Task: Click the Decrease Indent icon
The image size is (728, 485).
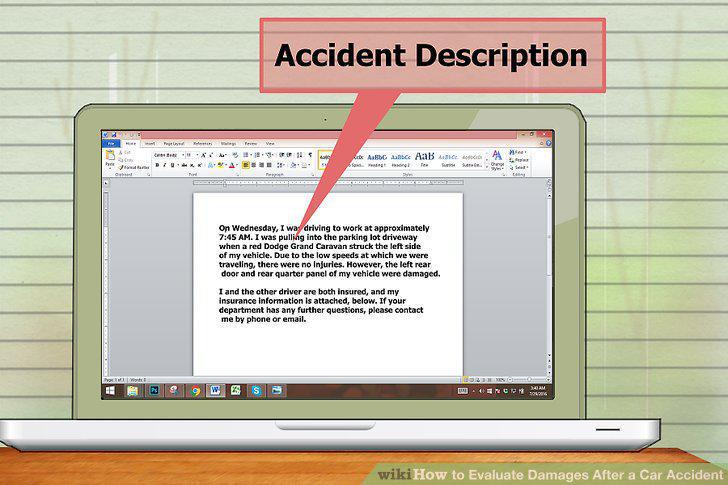Action: (281, 155)
